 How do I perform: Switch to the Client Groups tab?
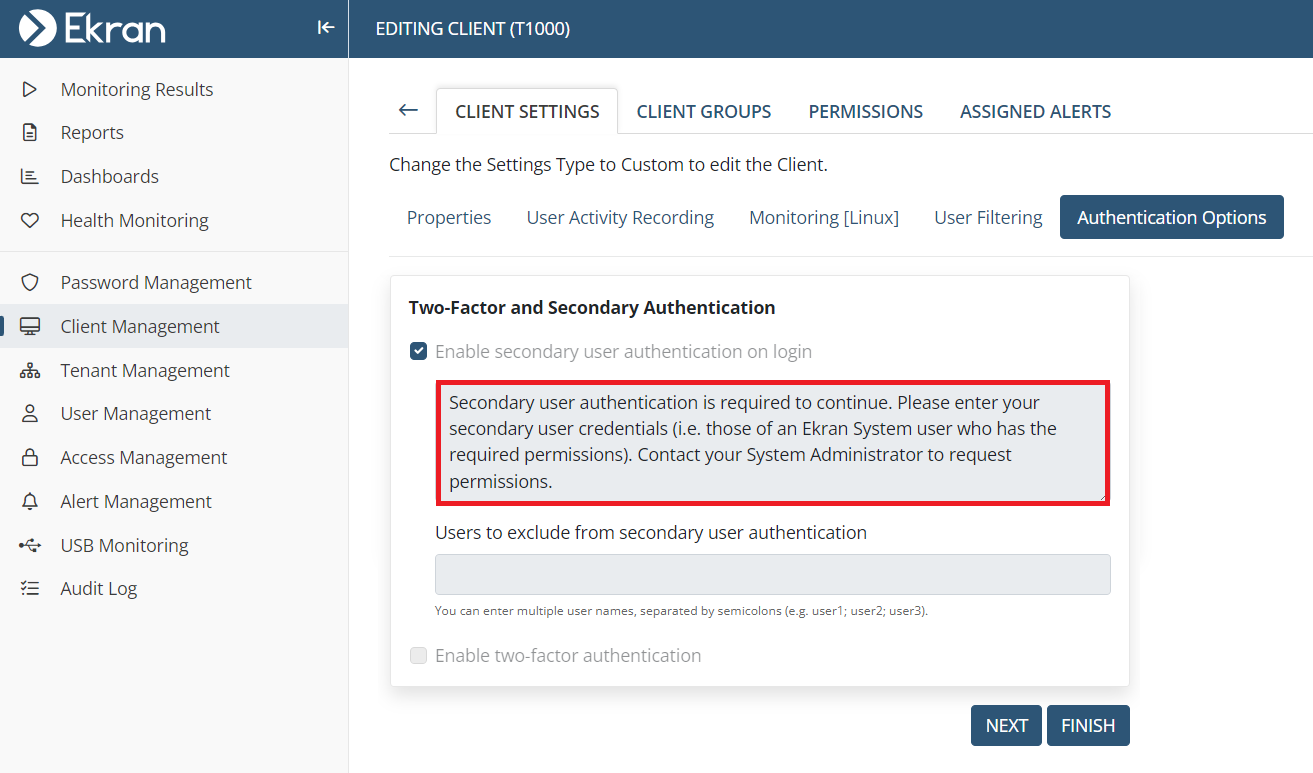[x=703, y=111]
